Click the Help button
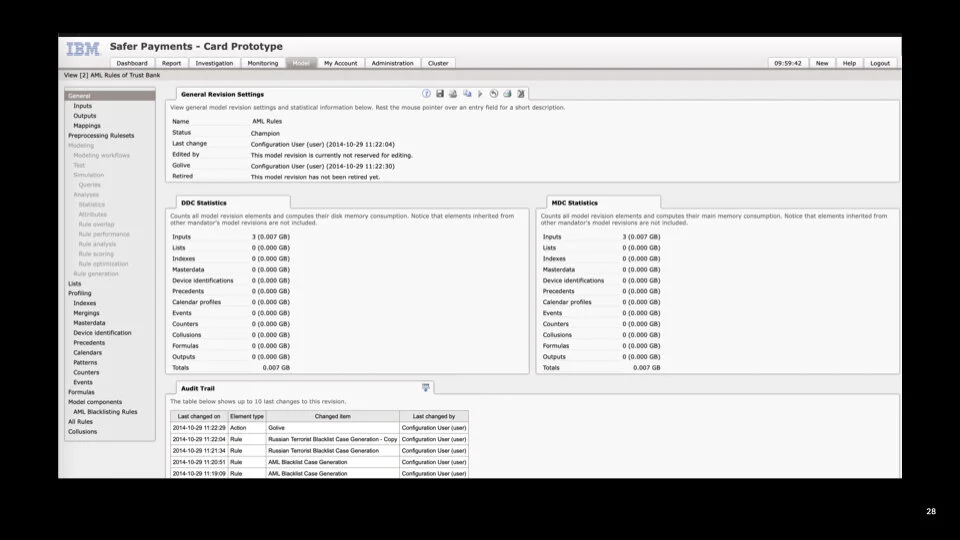The height and width of the screenshot is (540, 960). [849, 63]
